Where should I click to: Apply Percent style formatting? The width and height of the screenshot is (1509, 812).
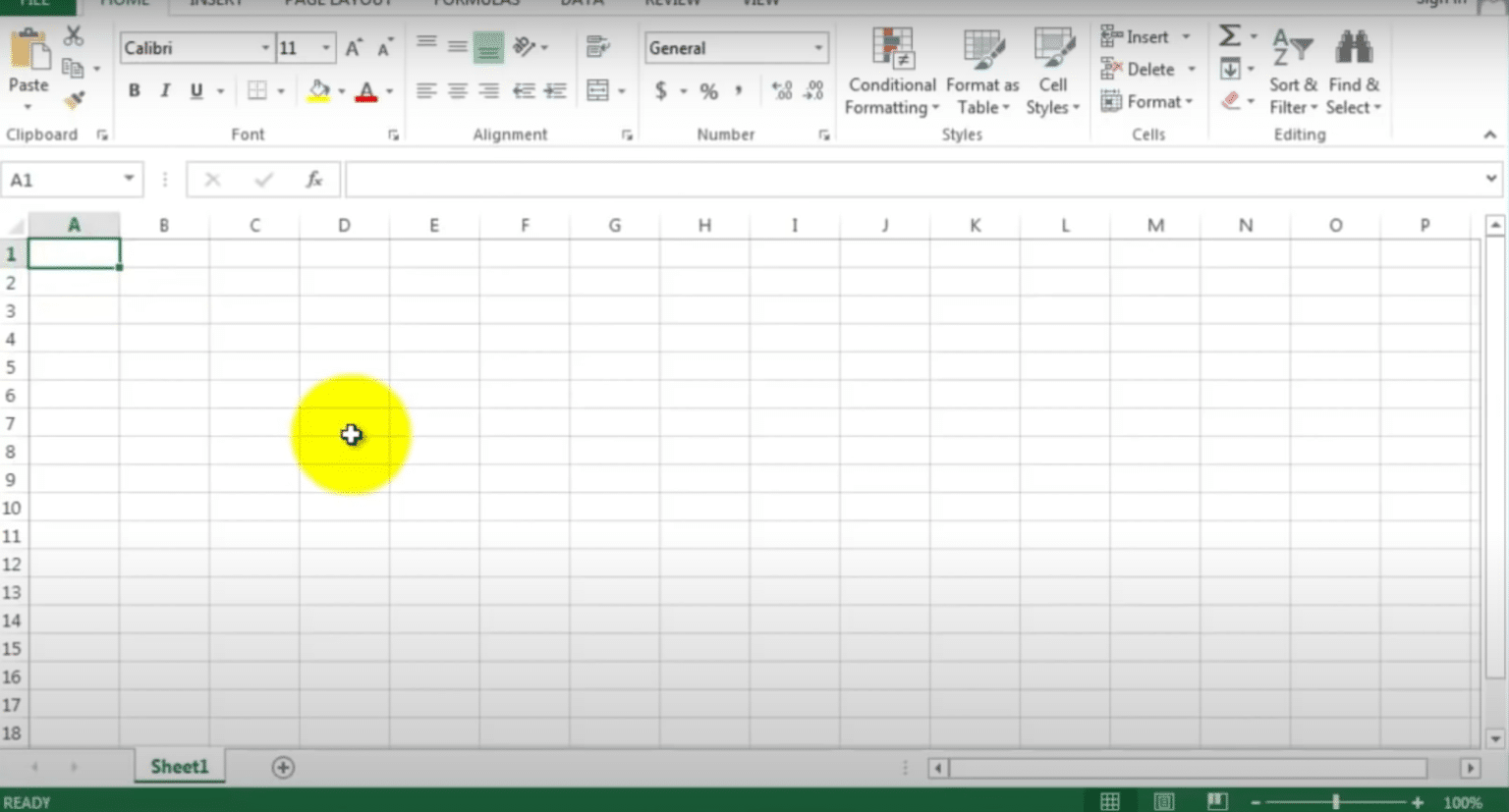coord(706,90)
